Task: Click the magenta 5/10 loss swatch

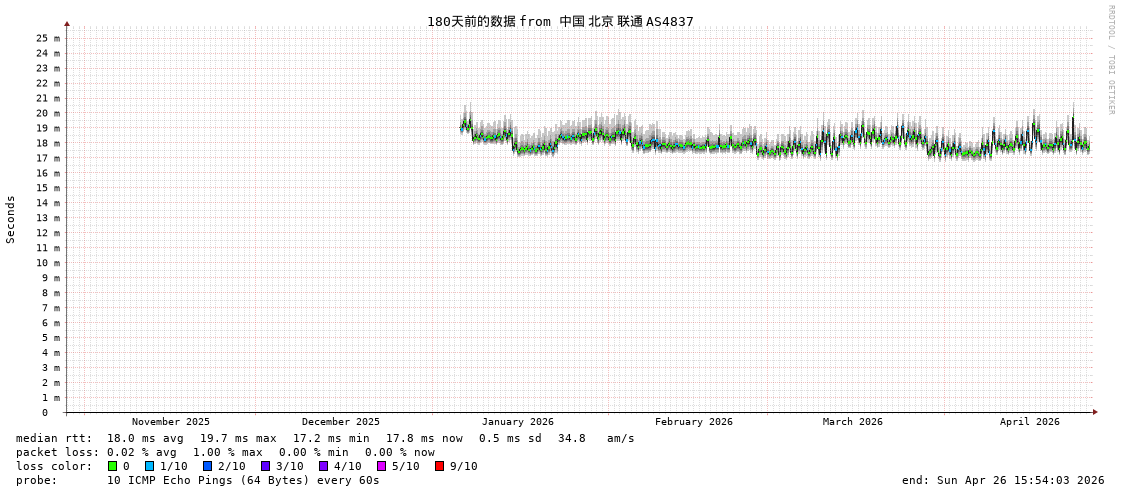Action: (381, 466)
